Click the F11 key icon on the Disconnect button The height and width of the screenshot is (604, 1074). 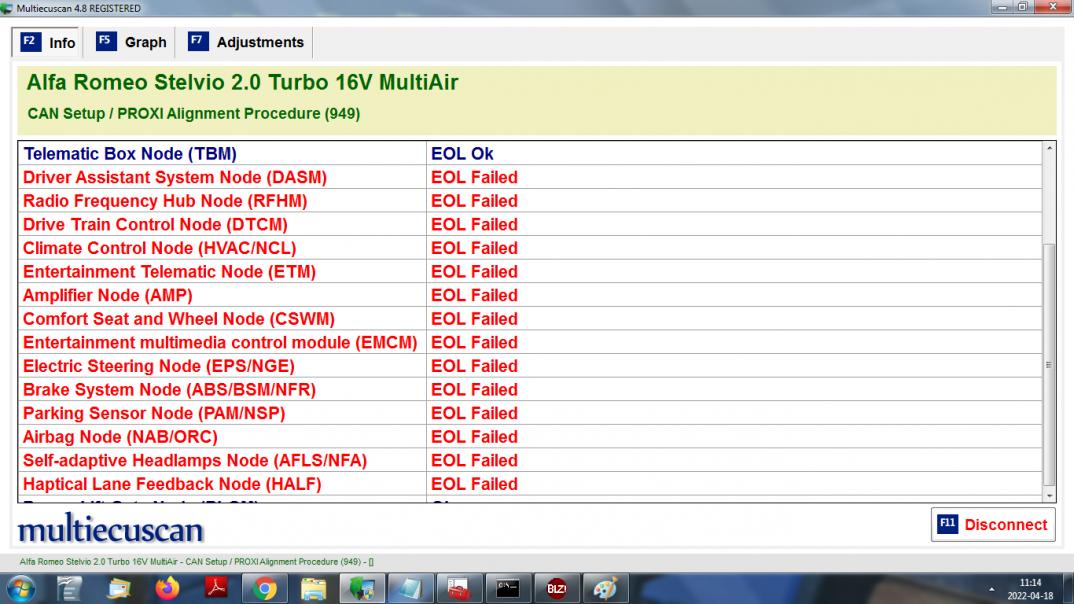click(x=947, y=524)
